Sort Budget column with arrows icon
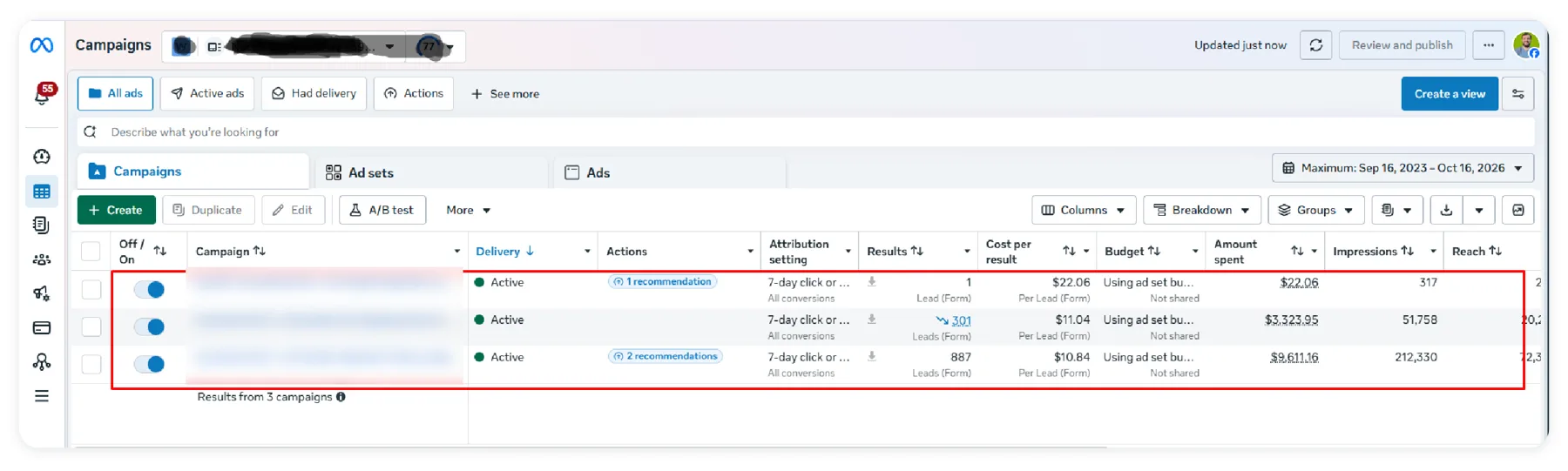Viewport: 1568px width, 471px height. click(1154, 251)
